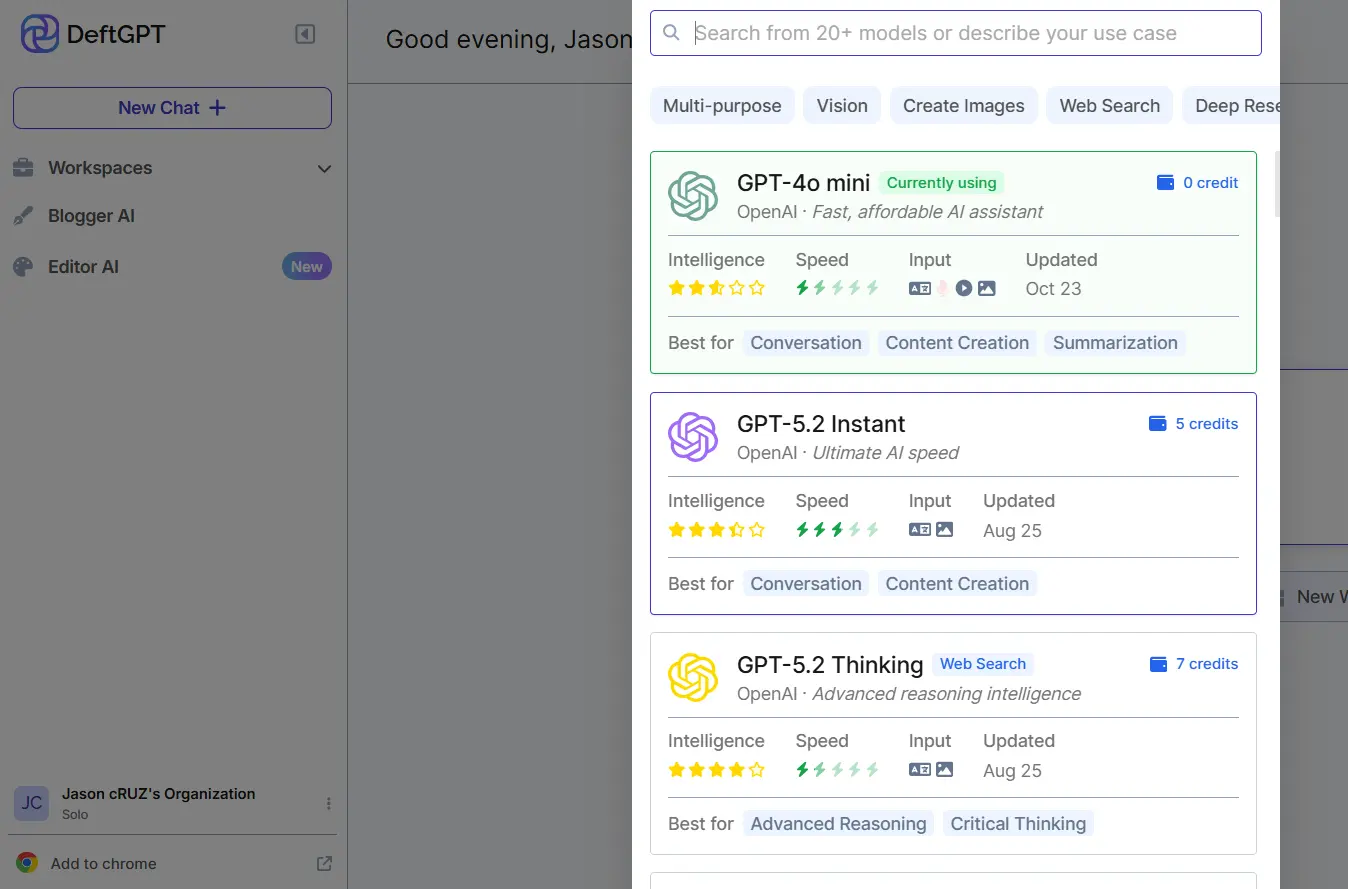1348x889 pixels.
Task: Click GPT-5.2 Instant's Aug 25 date
Action: 1012,531
